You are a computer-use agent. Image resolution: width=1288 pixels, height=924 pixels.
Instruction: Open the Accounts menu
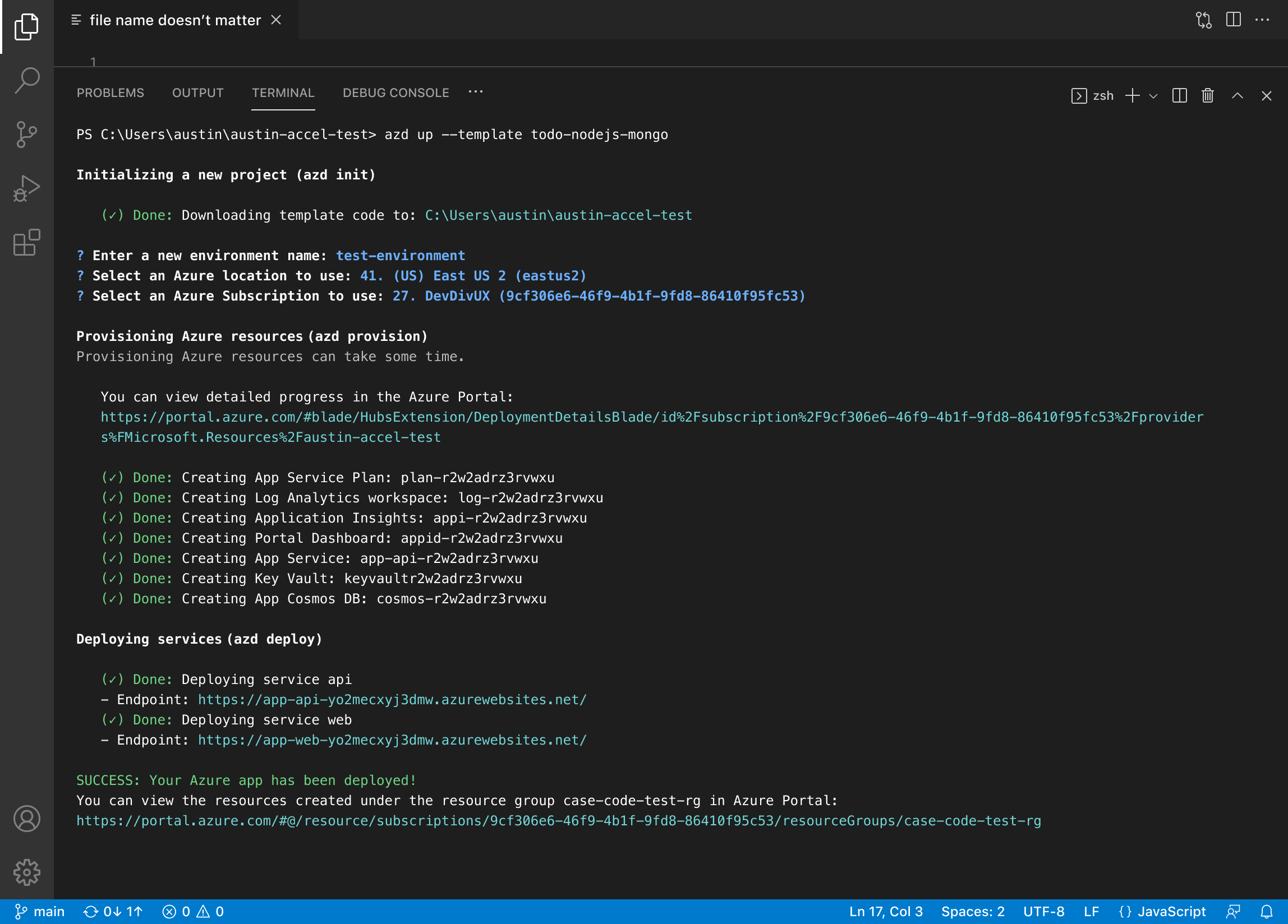coord(27,820)
